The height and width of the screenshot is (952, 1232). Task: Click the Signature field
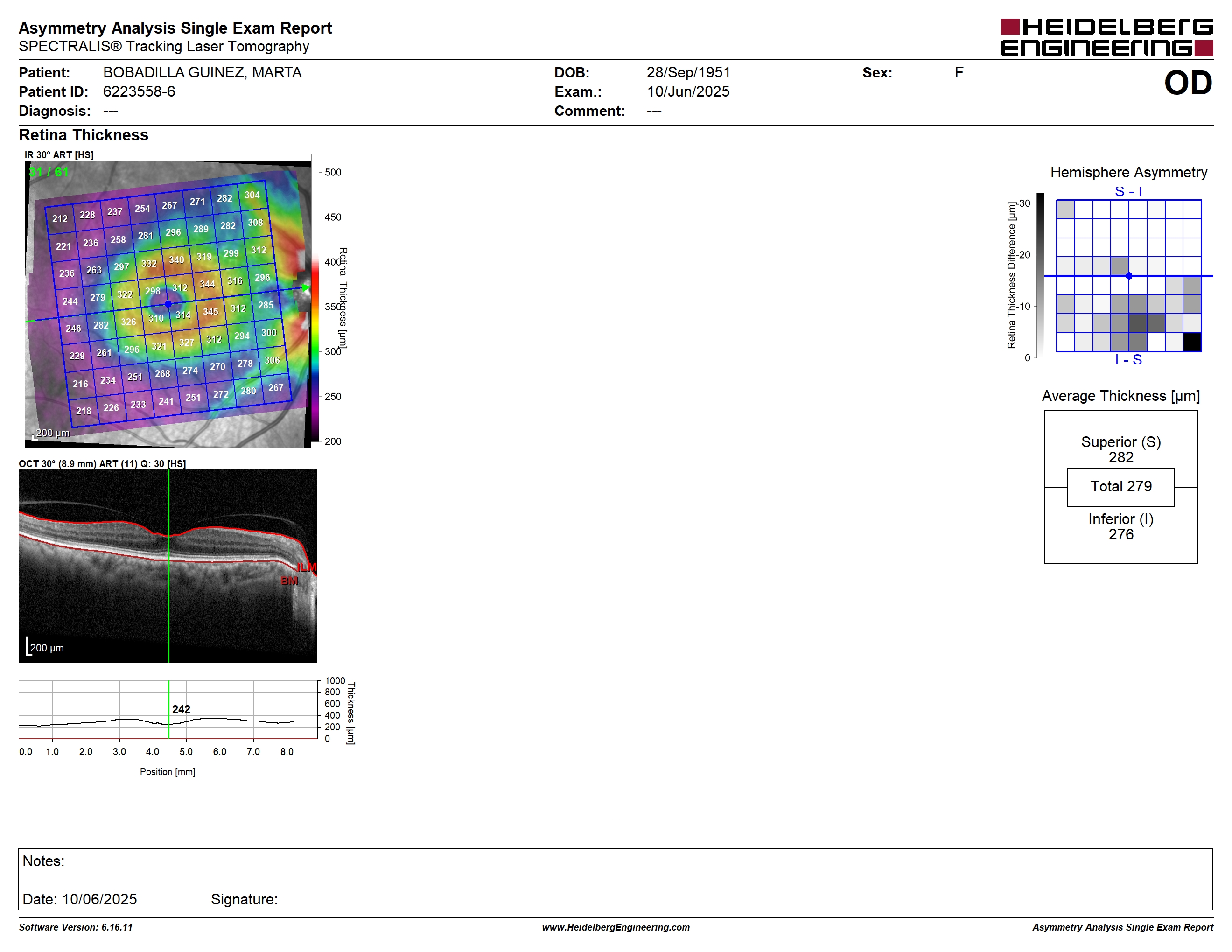tap(244, 900)
